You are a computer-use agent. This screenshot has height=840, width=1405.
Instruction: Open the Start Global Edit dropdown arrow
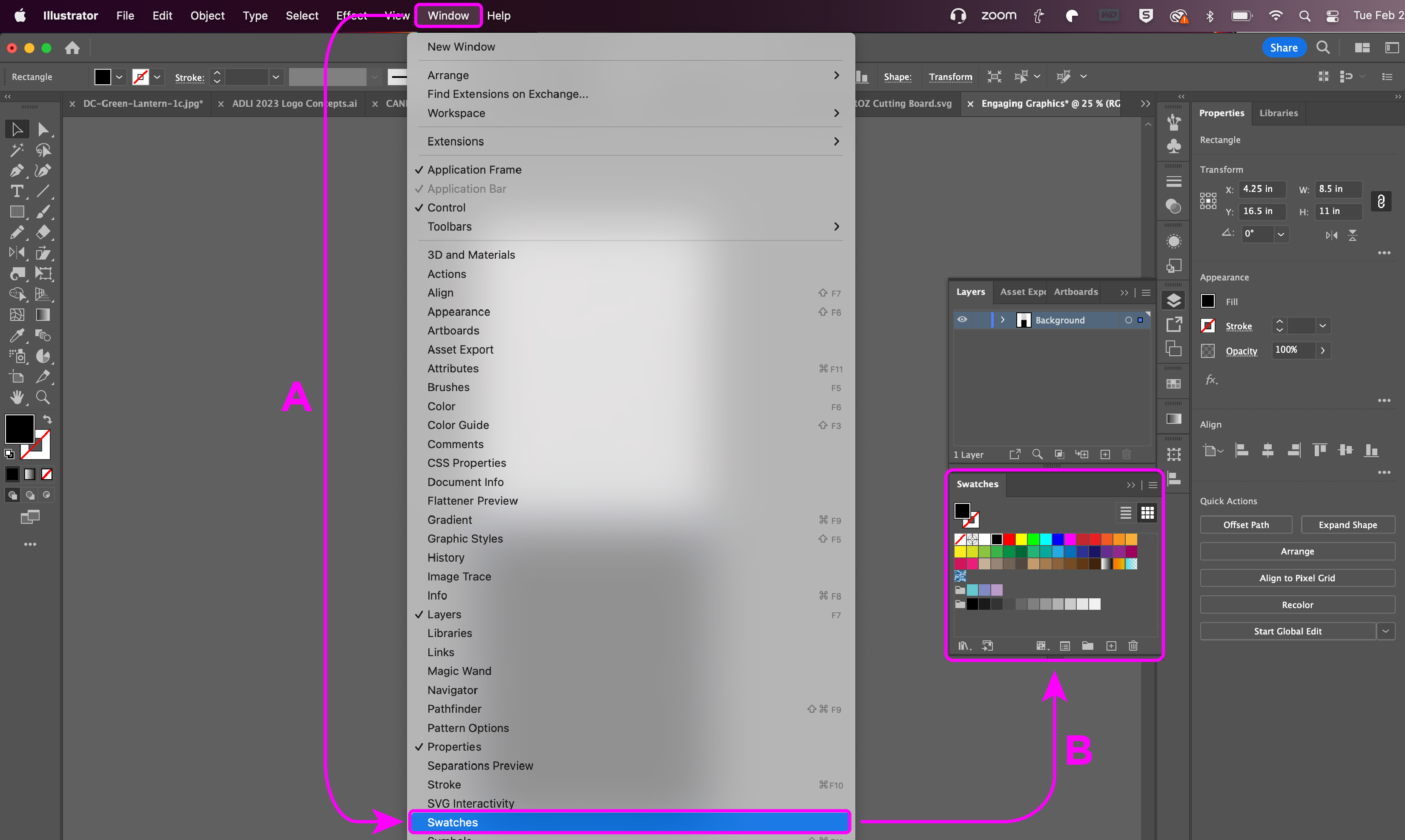click(1385, 631)
